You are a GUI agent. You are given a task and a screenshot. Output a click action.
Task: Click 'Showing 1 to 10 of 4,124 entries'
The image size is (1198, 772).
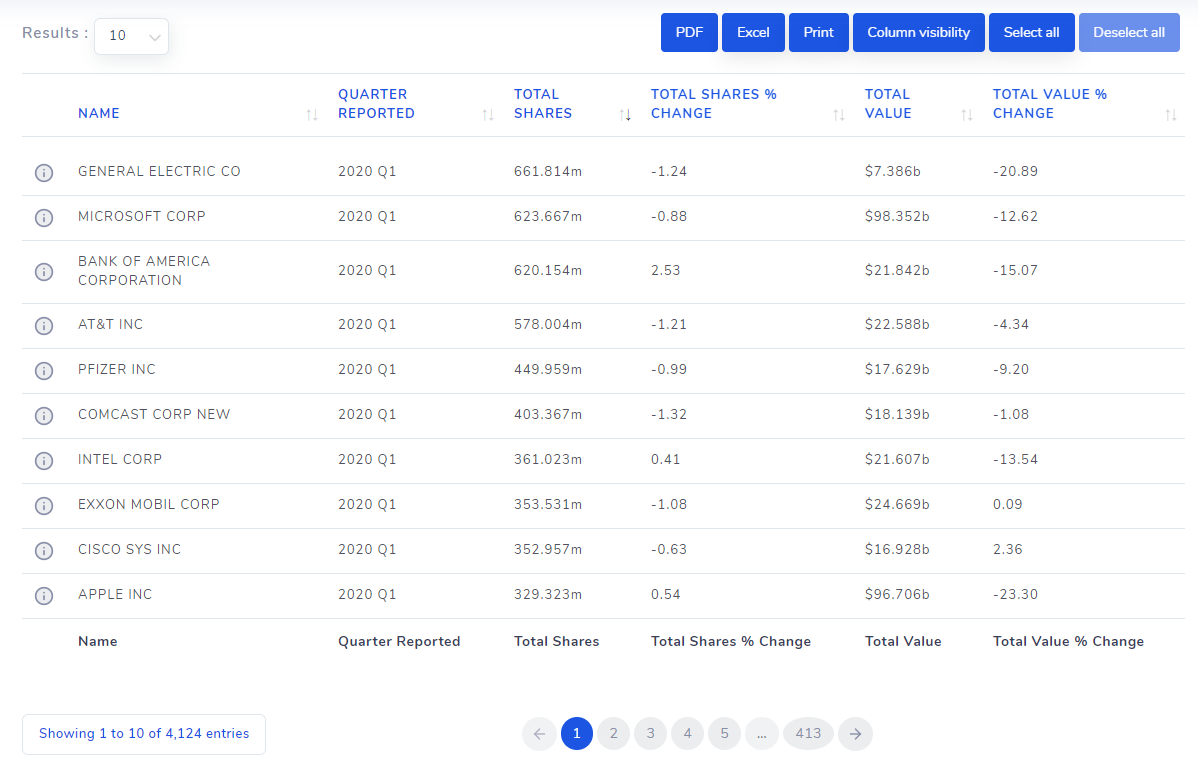[x=144, y=734]
